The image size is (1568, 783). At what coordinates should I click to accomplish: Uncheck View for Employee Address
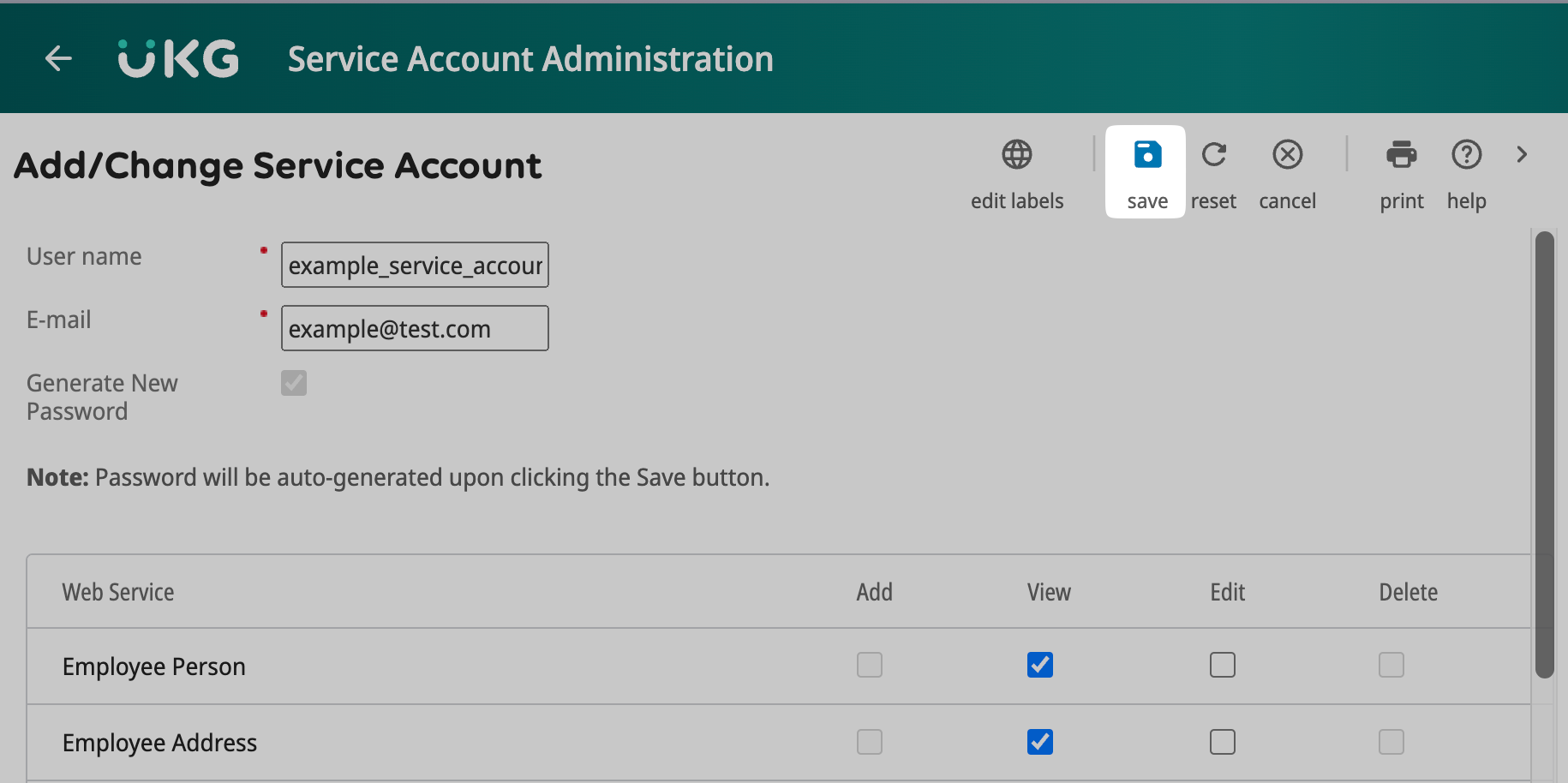(x=1040, y=742)
